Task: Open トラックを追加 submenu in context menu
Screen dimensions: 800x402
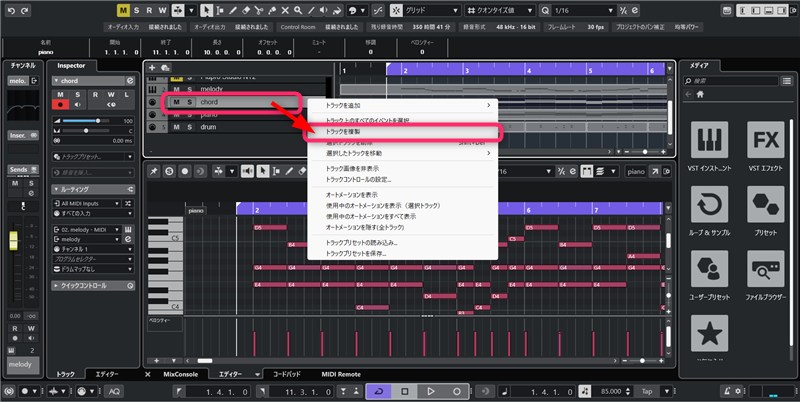Action: click(x=402, y=105)
